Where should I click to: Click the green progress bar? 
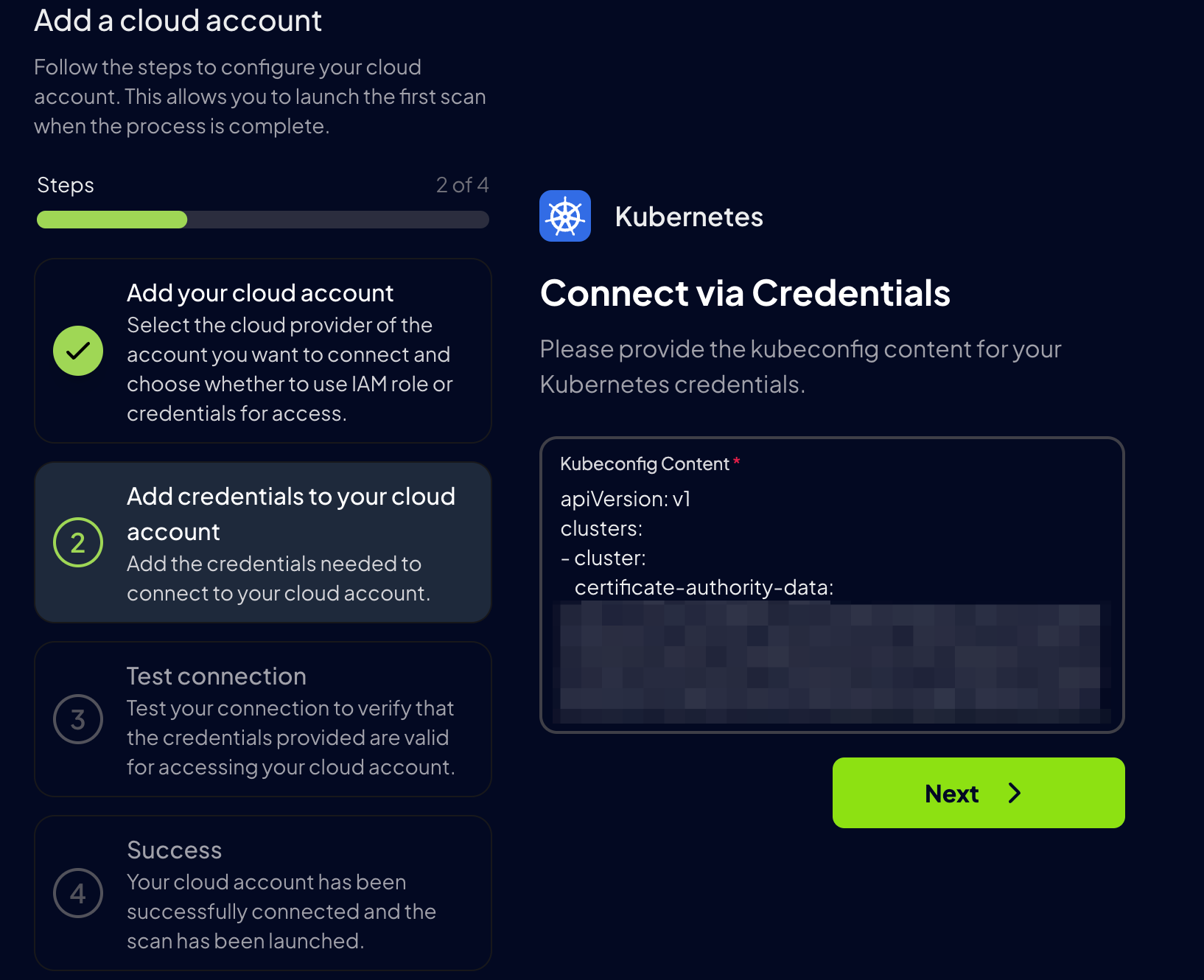(111, 220)
